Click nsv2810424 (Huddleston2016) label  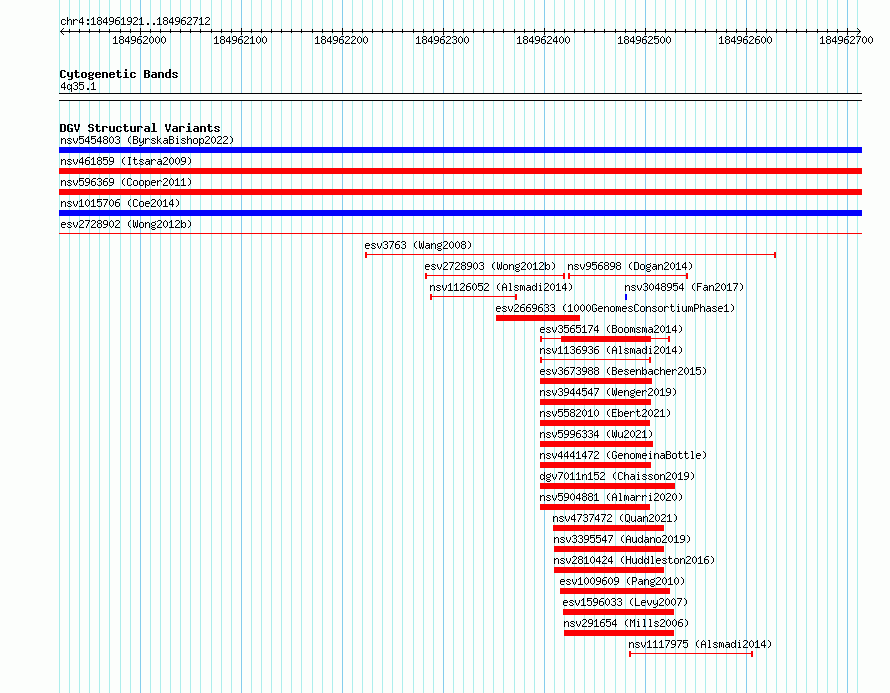(x=634, y=560)
